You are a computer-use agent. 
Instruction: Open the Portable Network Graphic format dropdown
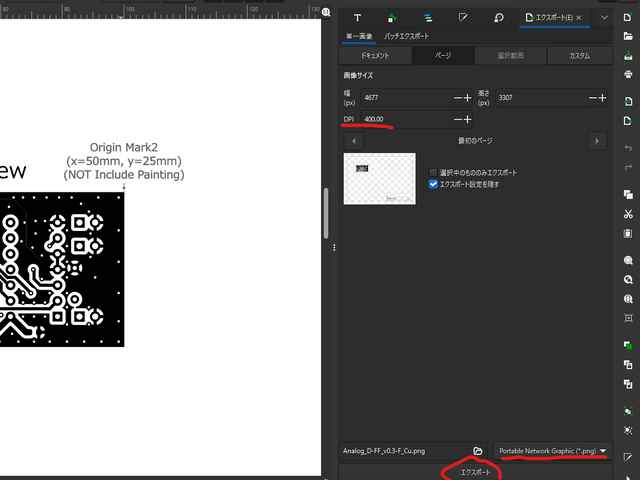553,451
